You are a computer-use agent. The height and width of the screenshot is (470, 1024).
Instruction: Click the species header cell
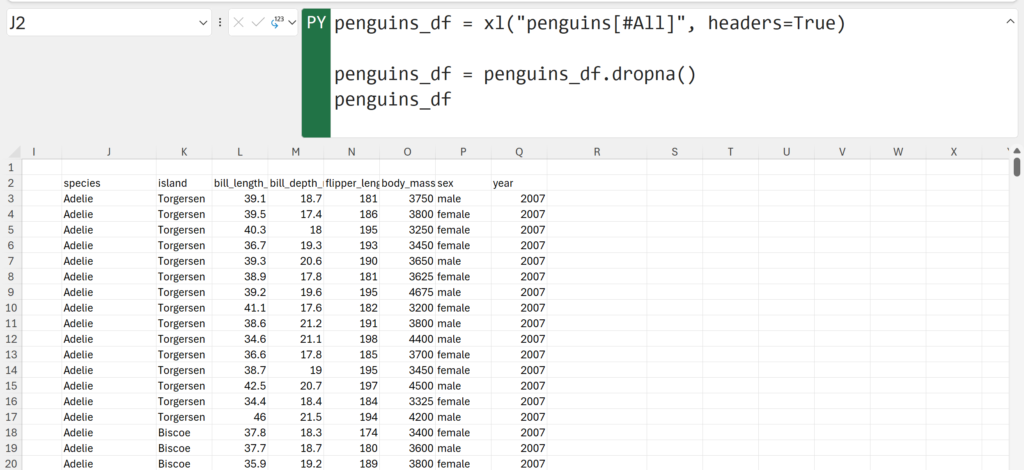(x=82, y=184)
